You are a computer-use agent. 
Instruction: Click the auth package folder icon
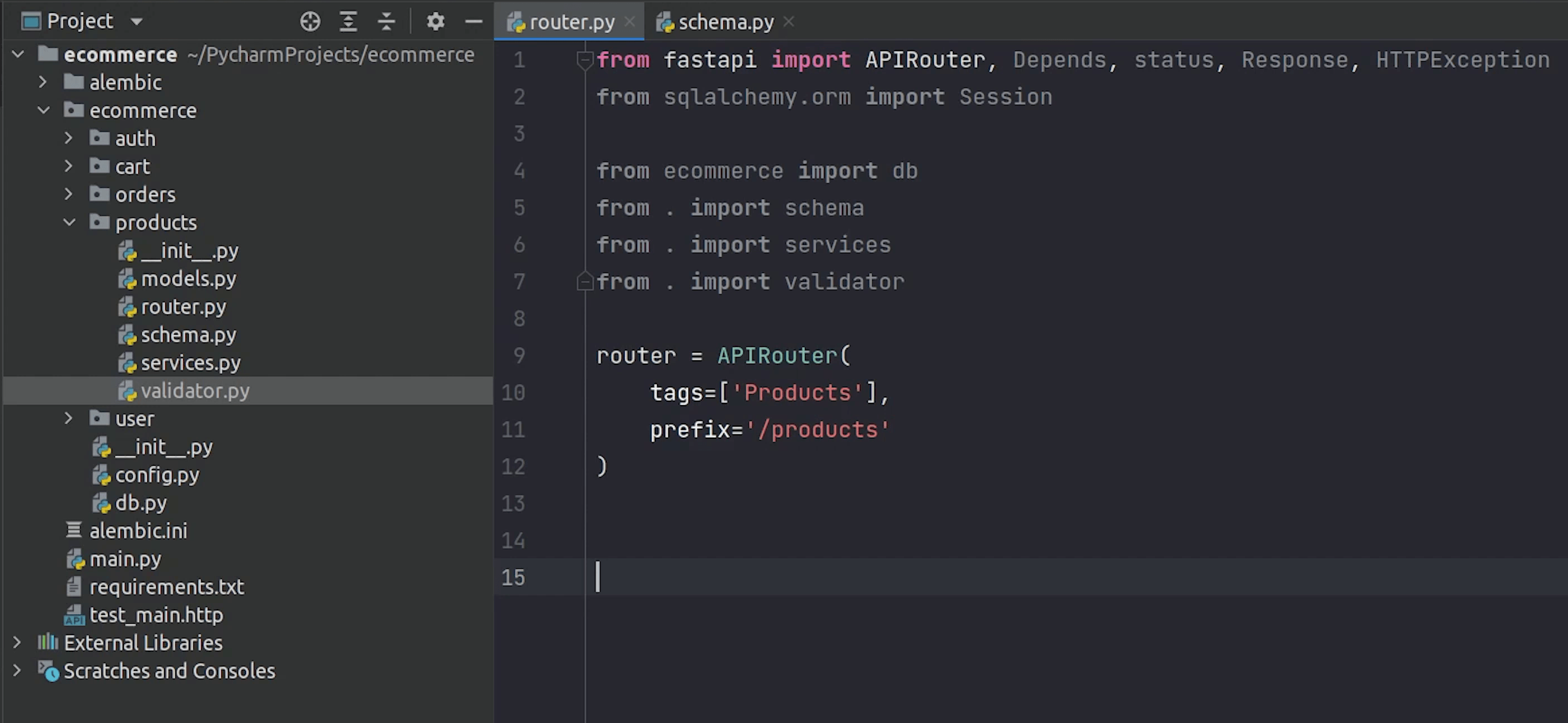[x=99, y=137]
